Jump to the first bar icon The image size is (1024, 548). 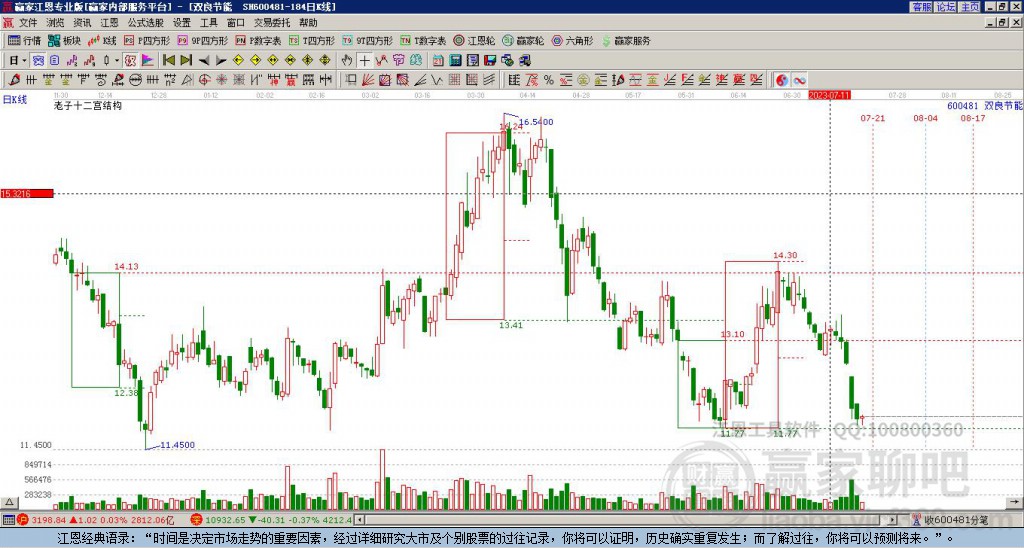tap(168, 61)
